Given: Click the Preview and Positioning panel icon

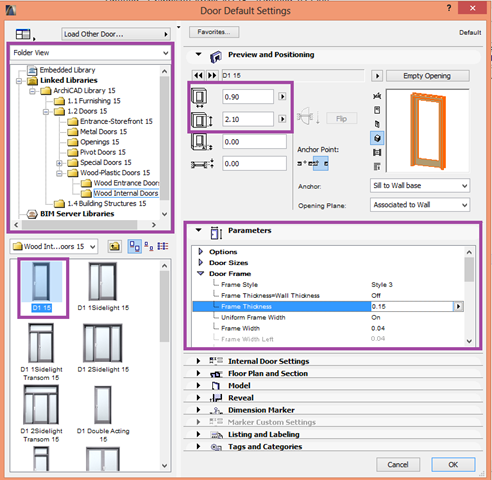Looking at the screenshot, I should (216, 56).
